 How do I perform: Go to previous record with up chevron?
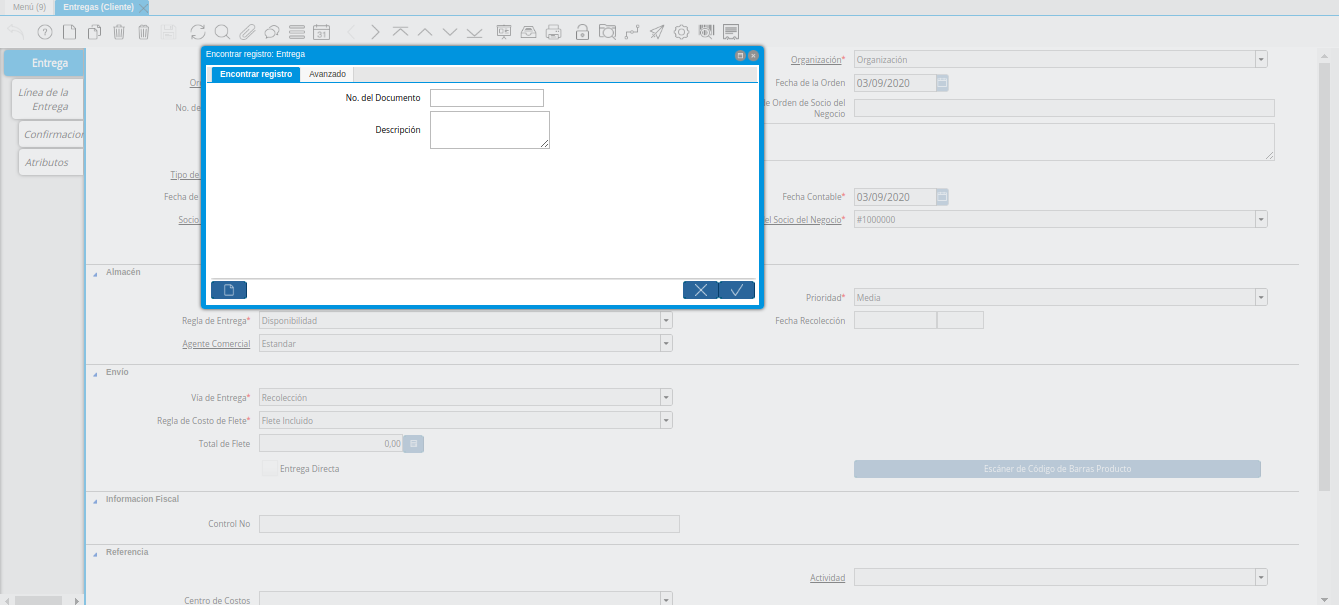point(425,32)
